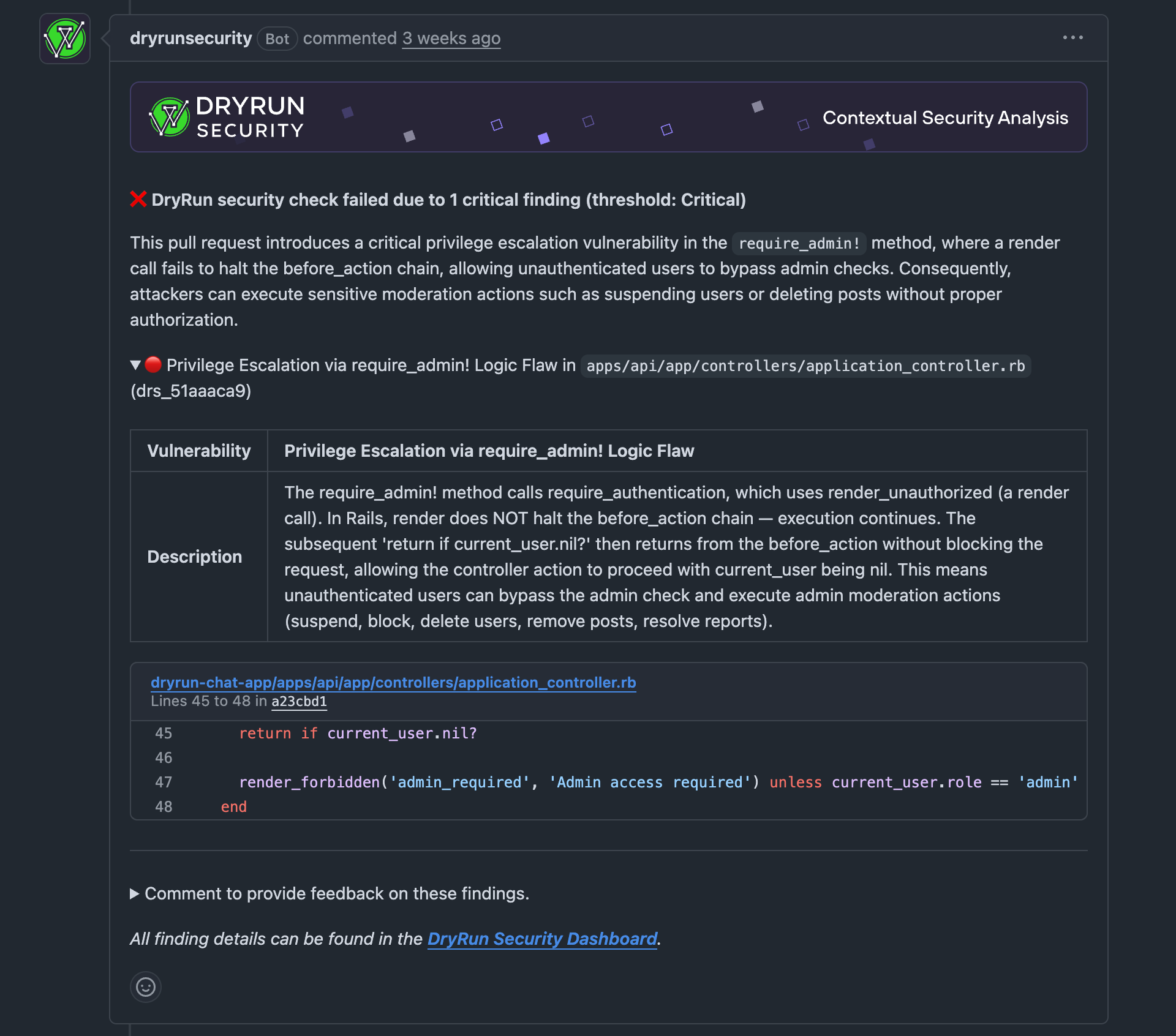Click 'Privilege Escalation via require_admin! Logic Flaw' table title
The width and height of the screenshot is (1176, 1036).
tap(489, 451)
